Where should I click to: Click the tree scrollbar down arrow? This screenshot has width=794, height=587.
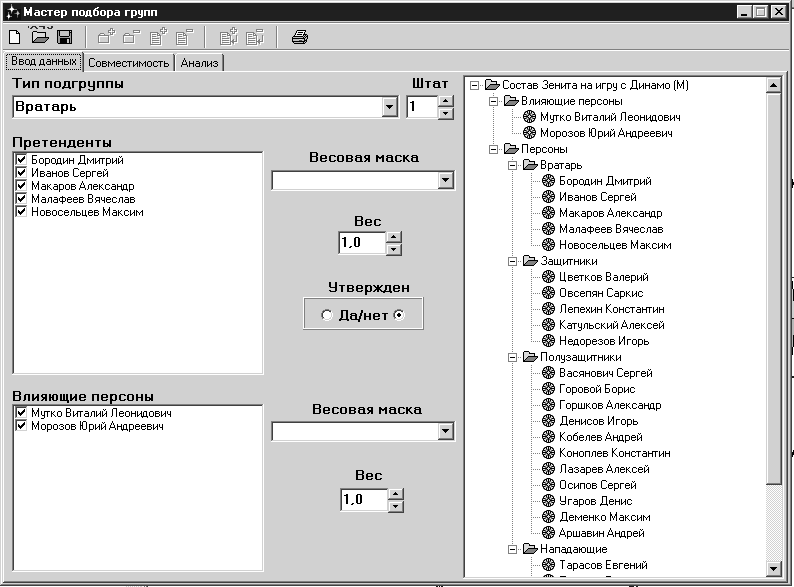(x=773, y=569)
